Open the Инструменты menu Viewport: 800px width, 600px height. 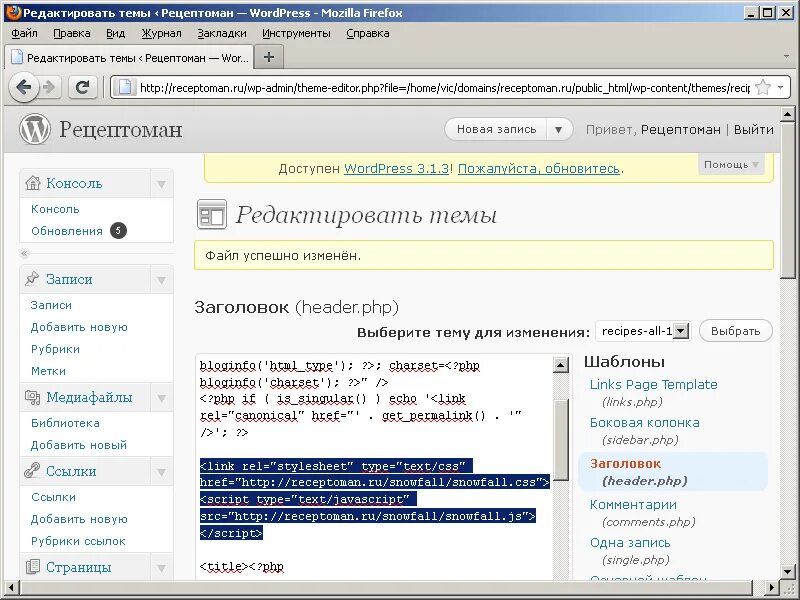click(x=296, y=33)
